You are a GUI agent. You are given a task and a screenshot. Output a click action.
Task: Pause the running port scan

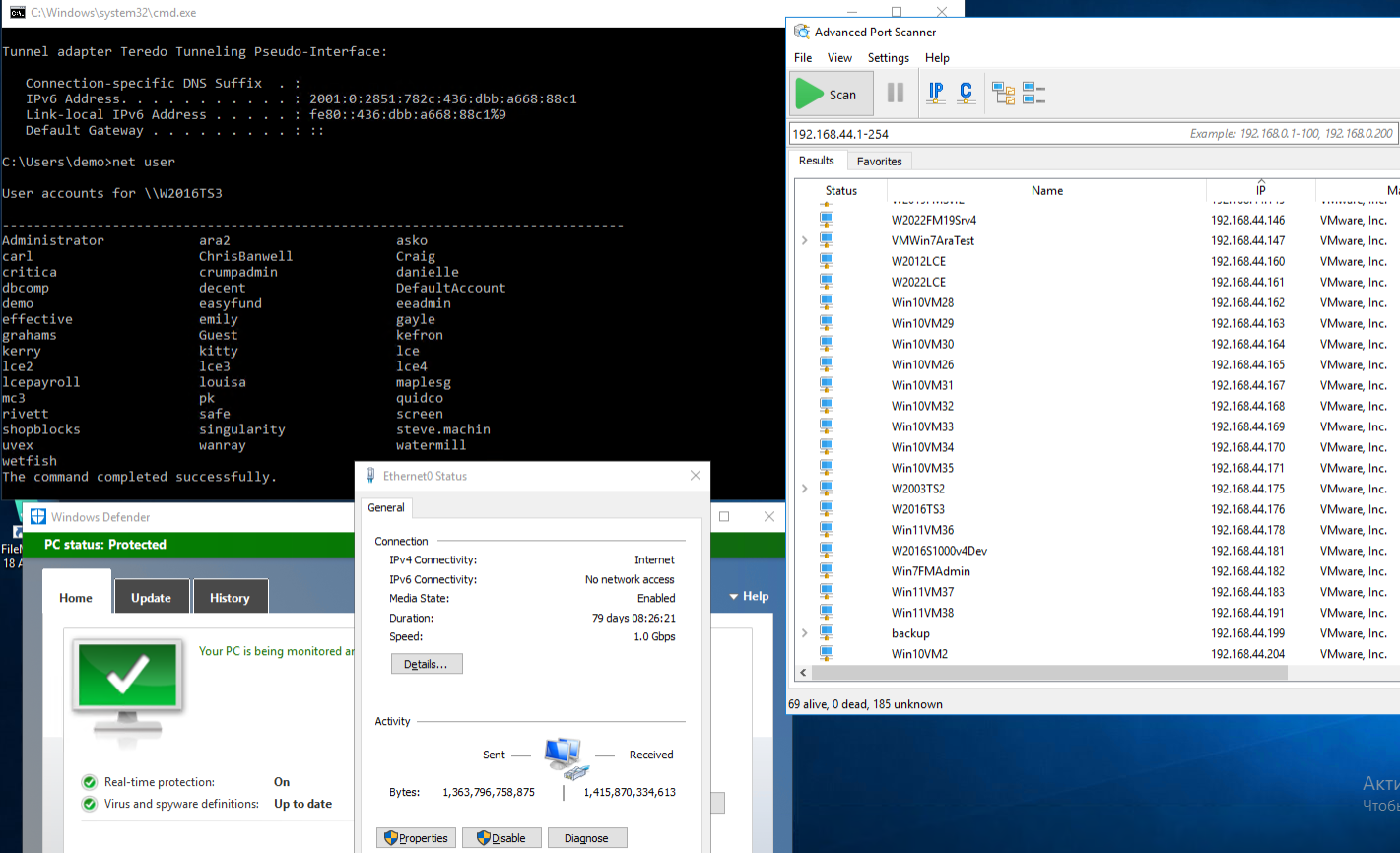click(x=896, y=94)
